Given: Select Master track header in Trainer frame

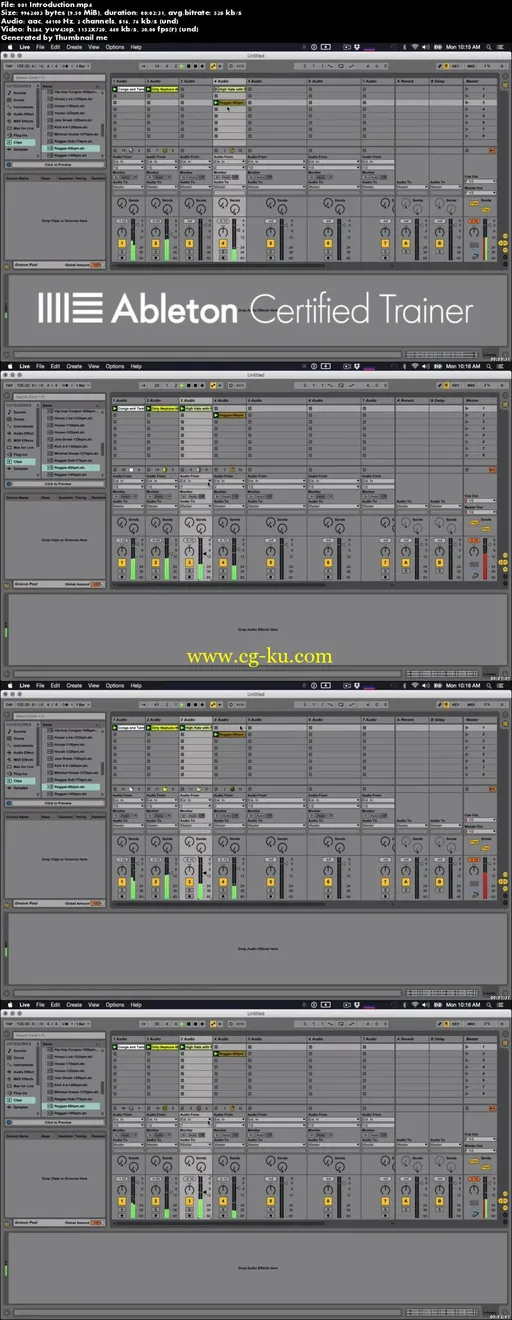Looking at the screenshot, I should pos(480,80).
